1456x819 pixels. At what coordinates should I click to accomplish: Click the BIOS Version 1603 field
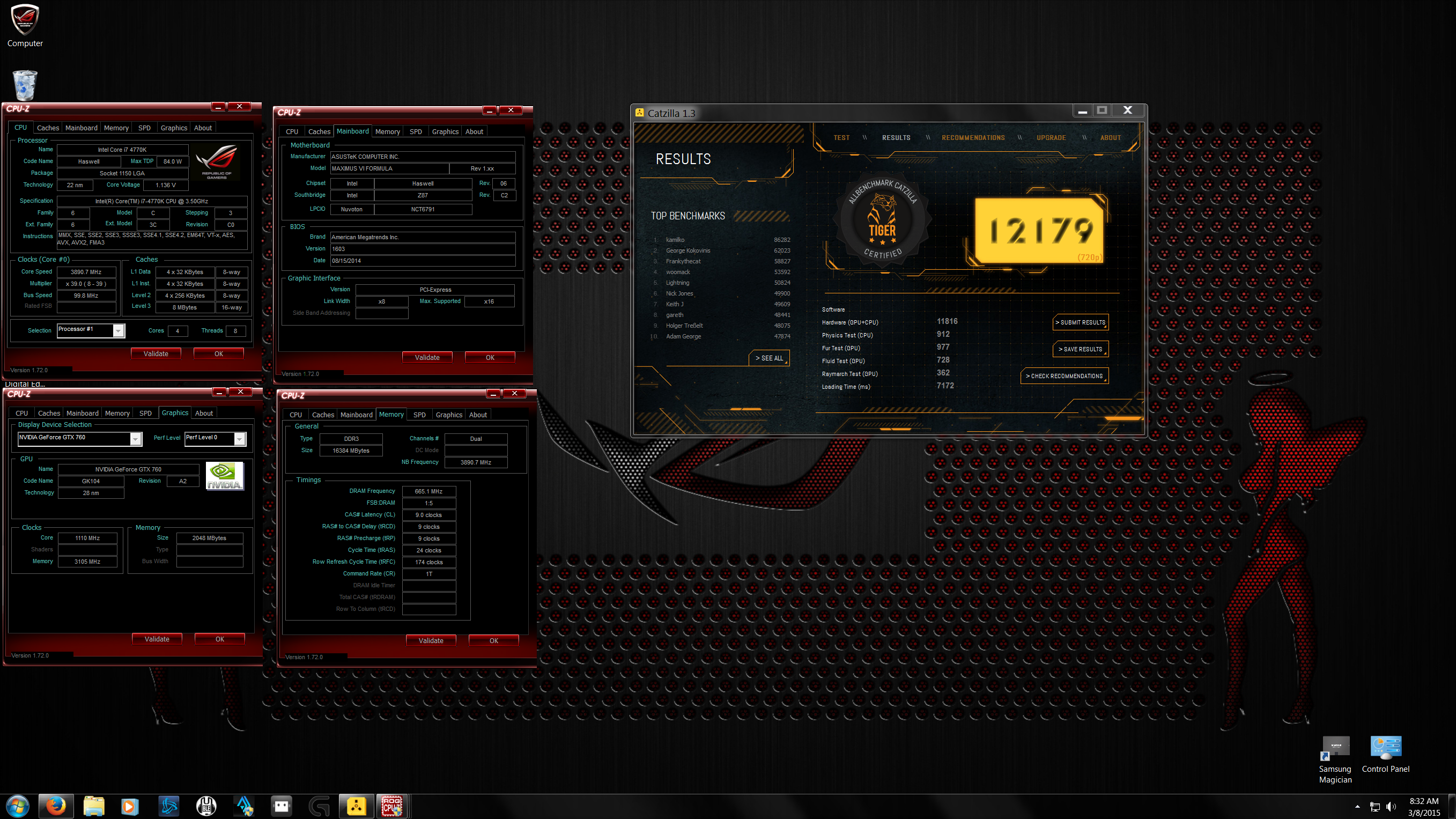pos(422,249)
